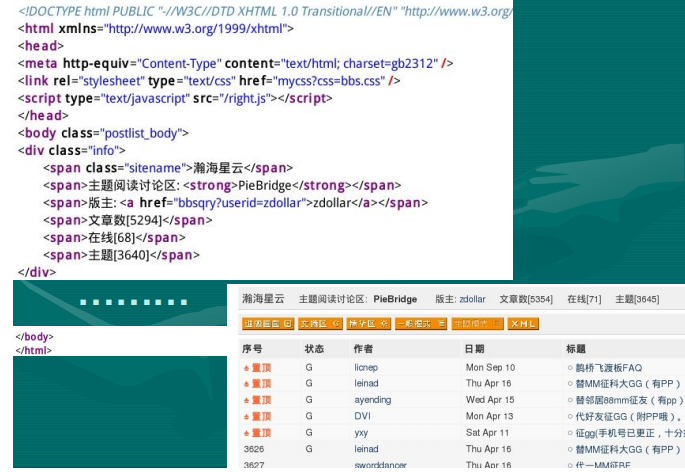Click the div class="info" code line

[72, 151]
